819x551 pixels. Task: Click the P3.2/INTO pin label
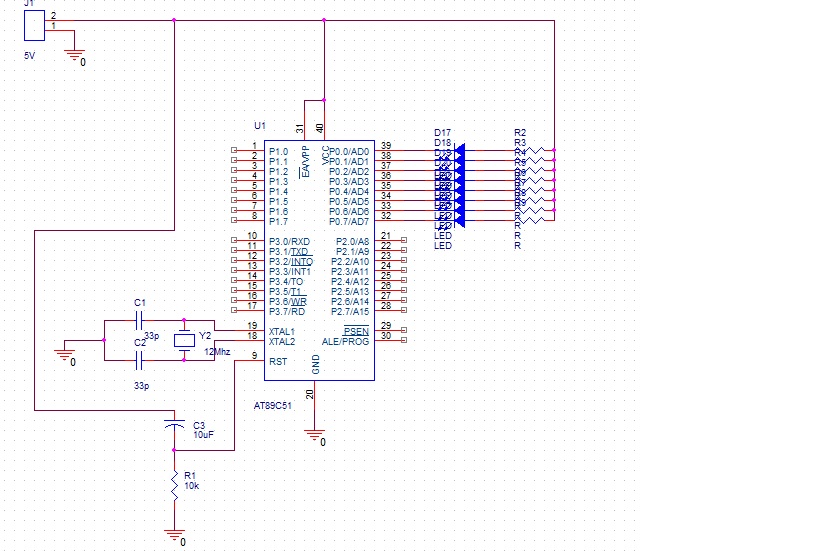pos(291,262)
